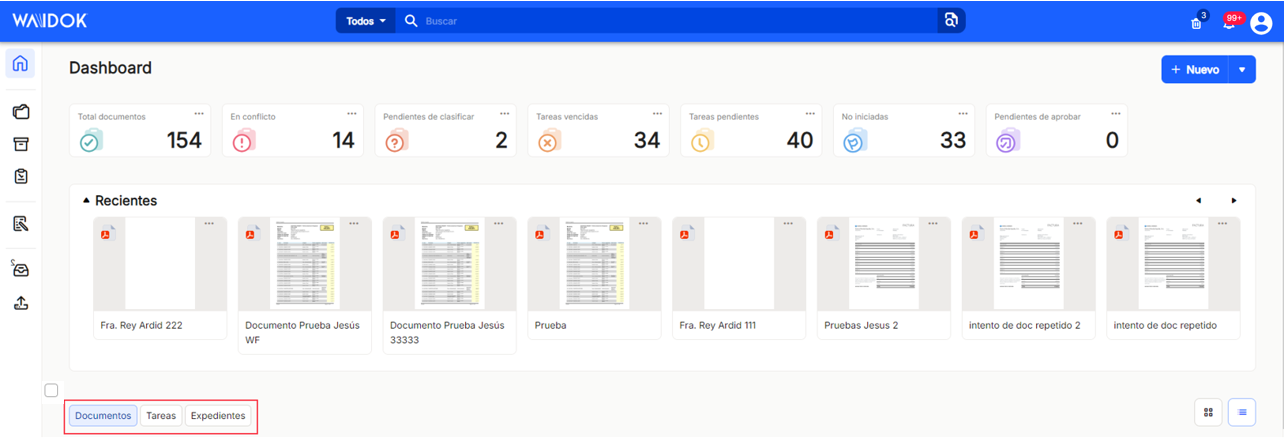Open advanced document search icon in the search bar
Screen dimensions: 1285x444
[952, 21]
